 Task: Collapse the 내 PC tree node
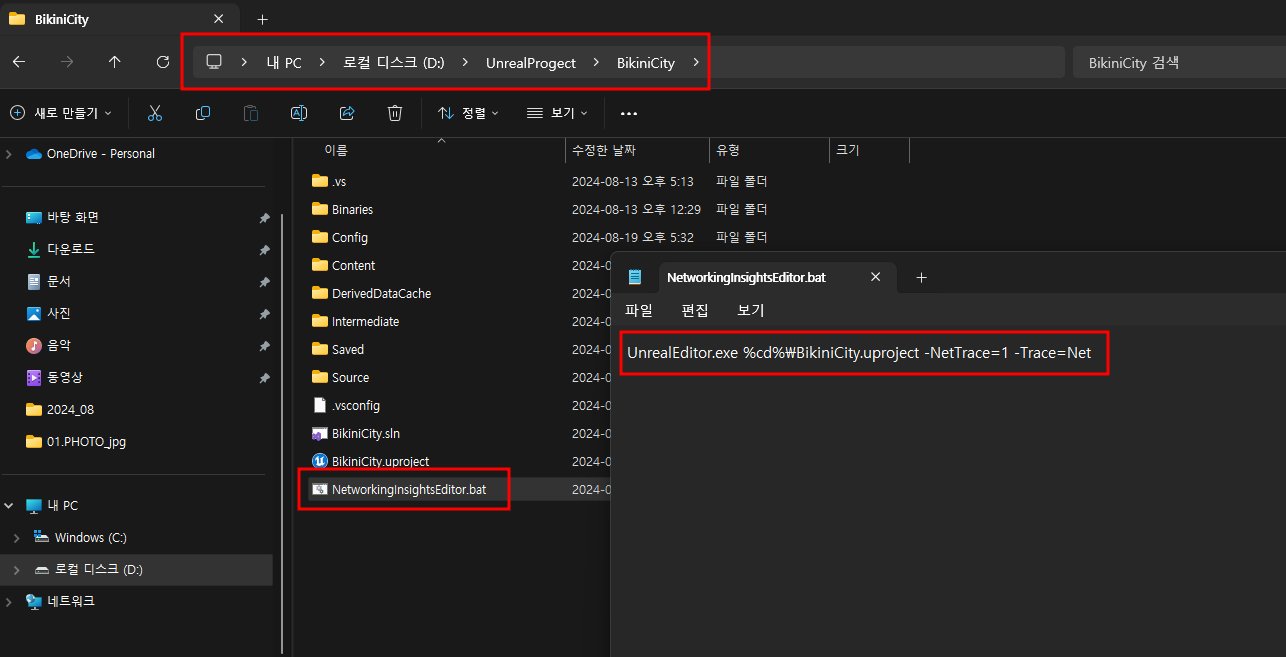(x=10, y=506)
